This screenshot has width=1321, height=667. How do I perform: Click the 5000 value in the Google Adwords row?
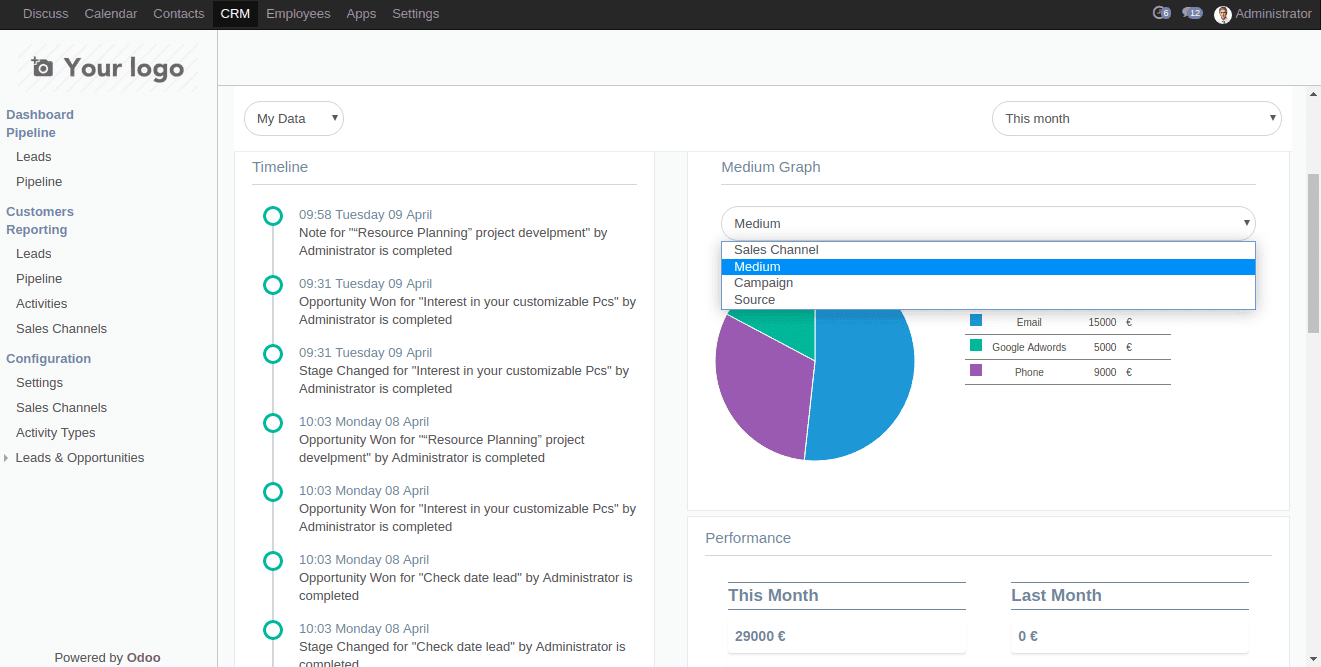[1105, 347]
